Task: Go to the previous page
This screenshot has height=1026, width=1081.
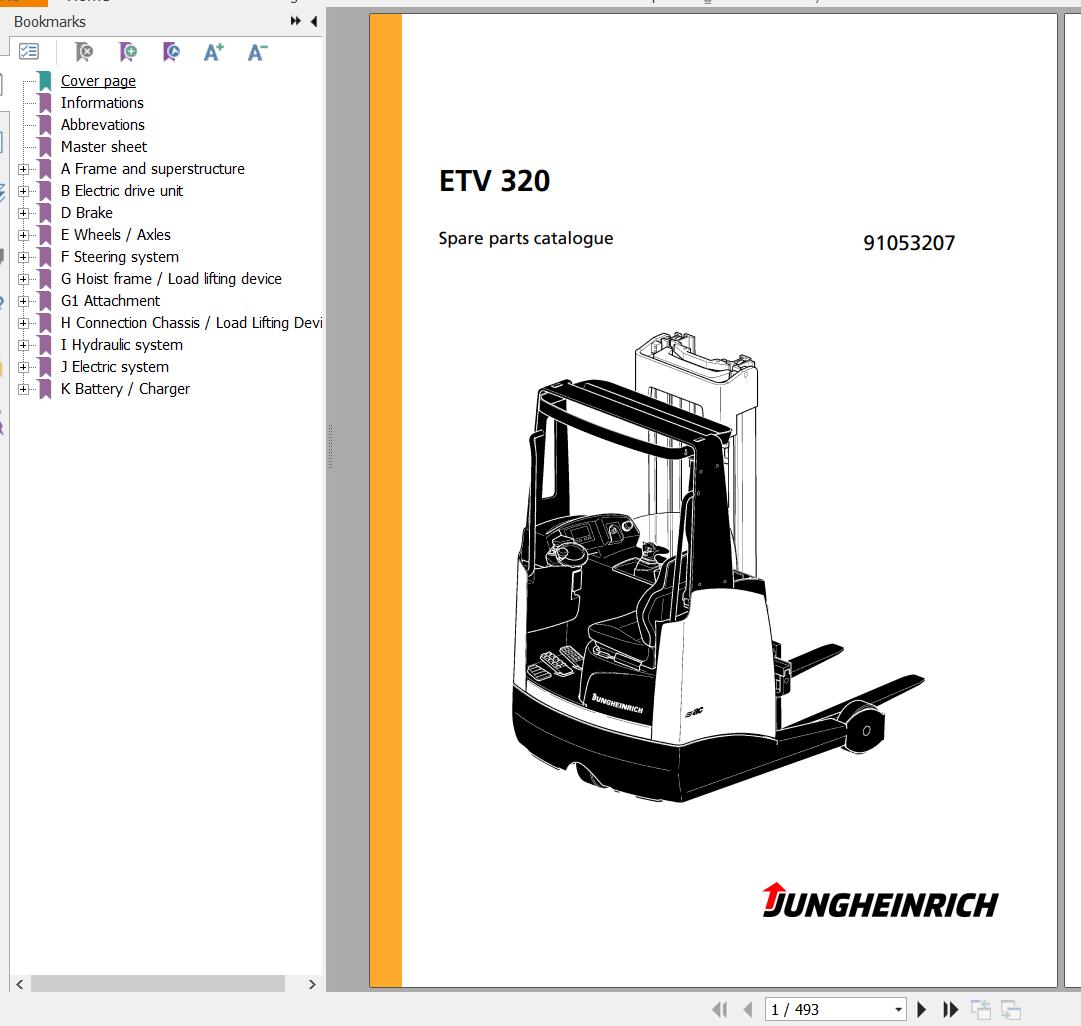Action: 748,1009
